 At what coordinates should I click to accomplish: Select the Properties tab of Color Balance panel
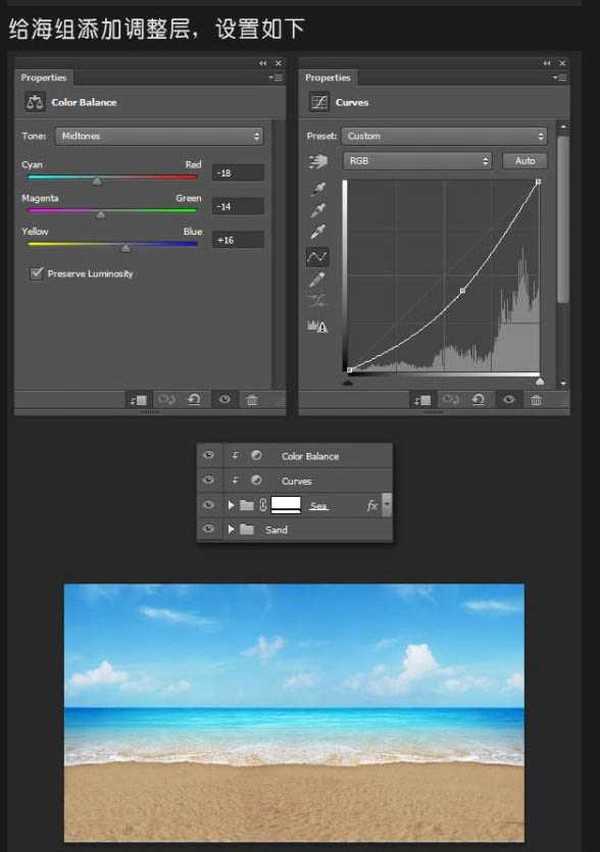43,78
